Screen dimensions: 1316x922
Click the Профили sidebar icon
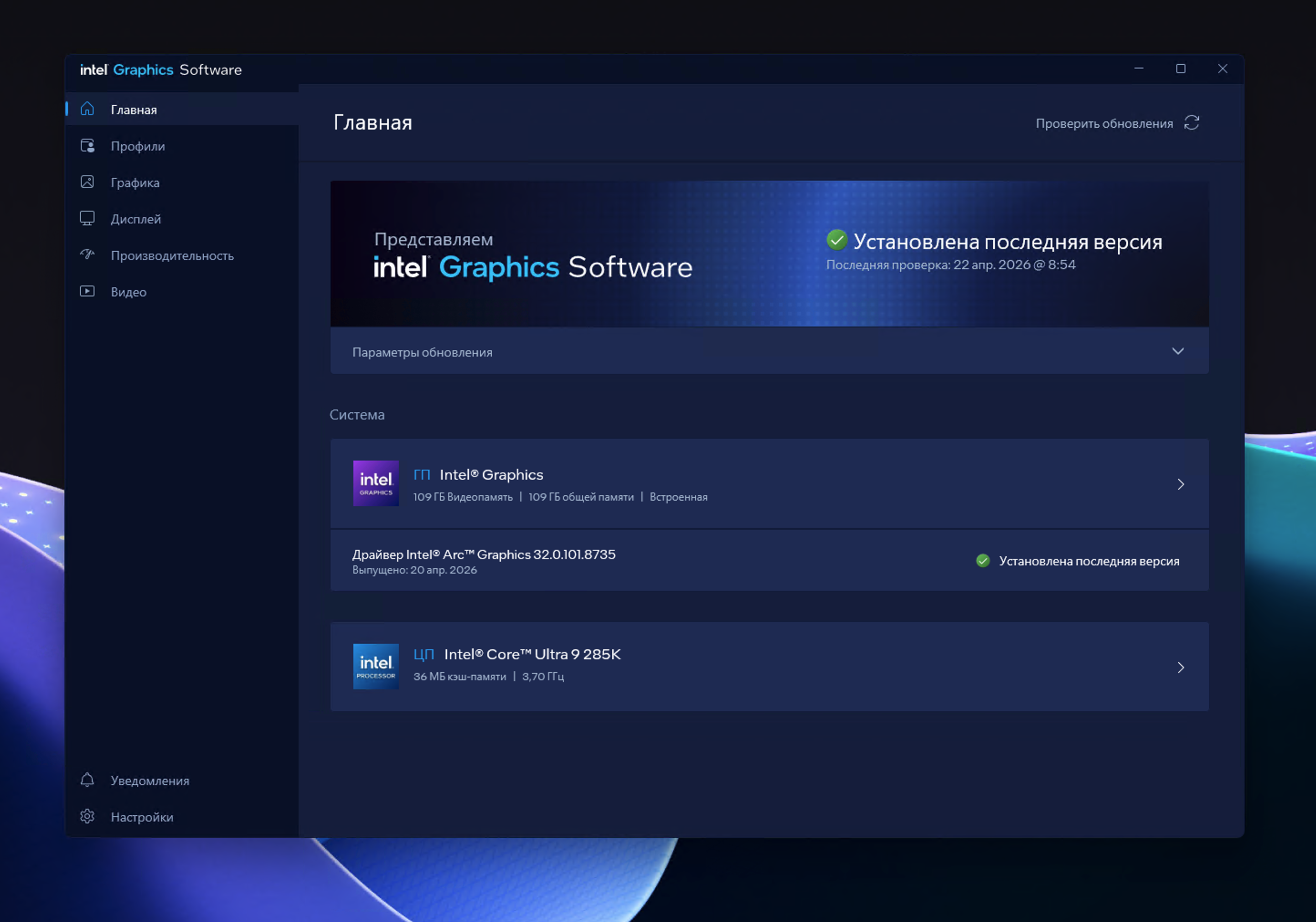87,145
